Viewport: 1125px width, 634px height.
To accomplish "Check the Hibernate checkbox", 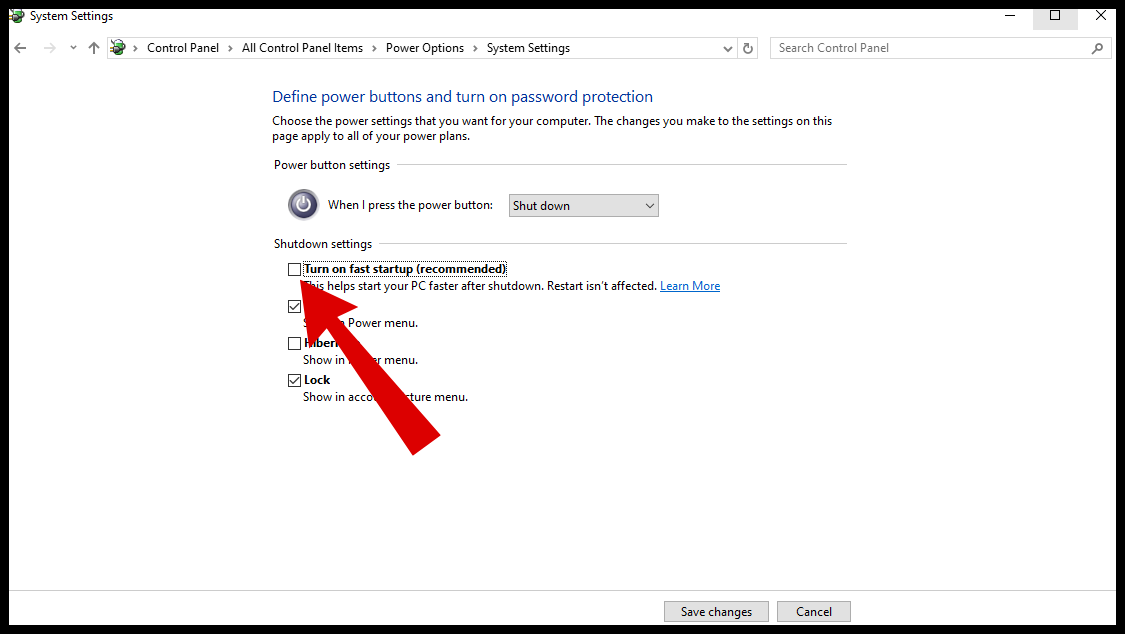I will click(294, 343).
